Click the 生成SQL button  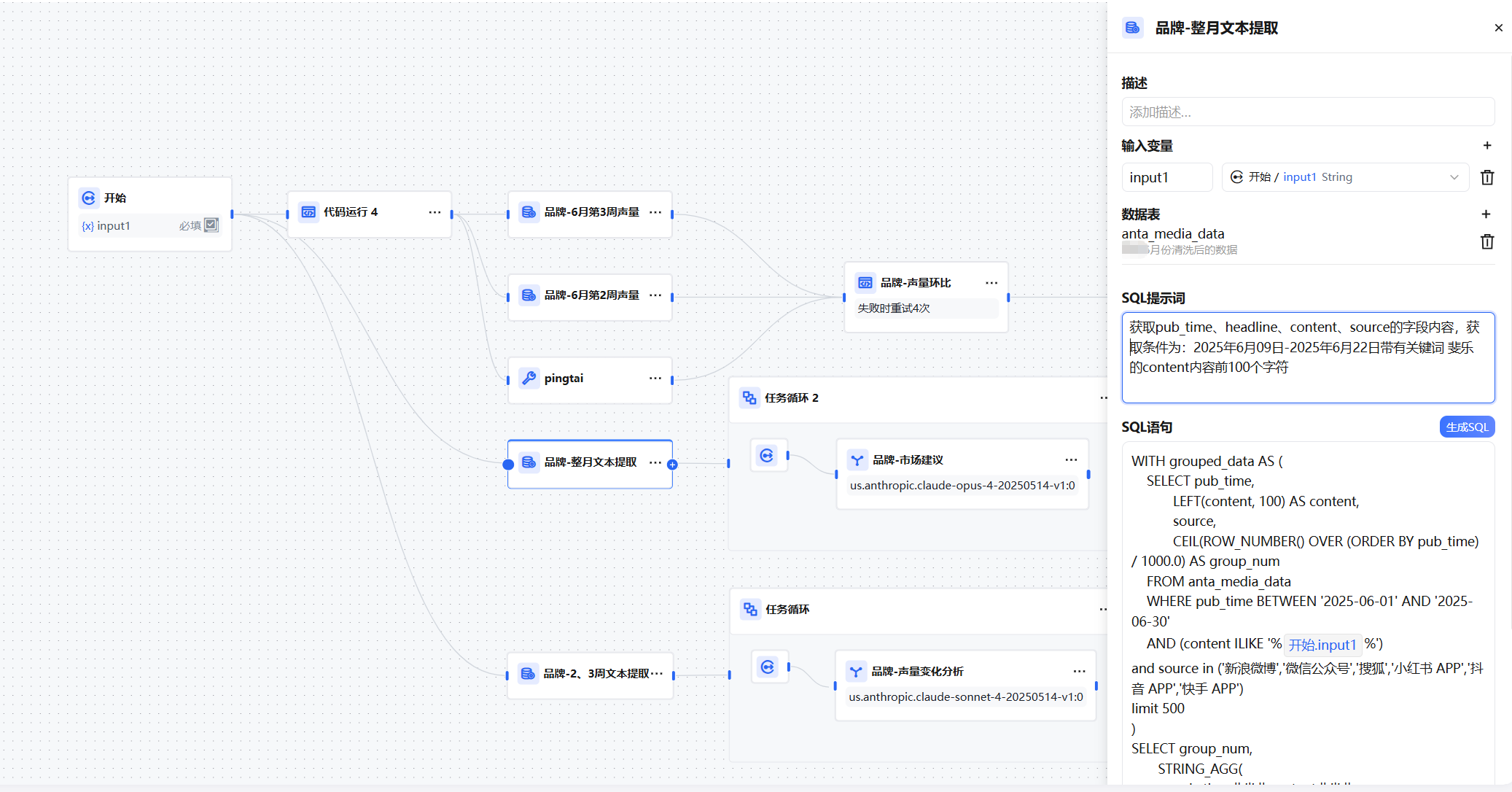[1467, 427]
